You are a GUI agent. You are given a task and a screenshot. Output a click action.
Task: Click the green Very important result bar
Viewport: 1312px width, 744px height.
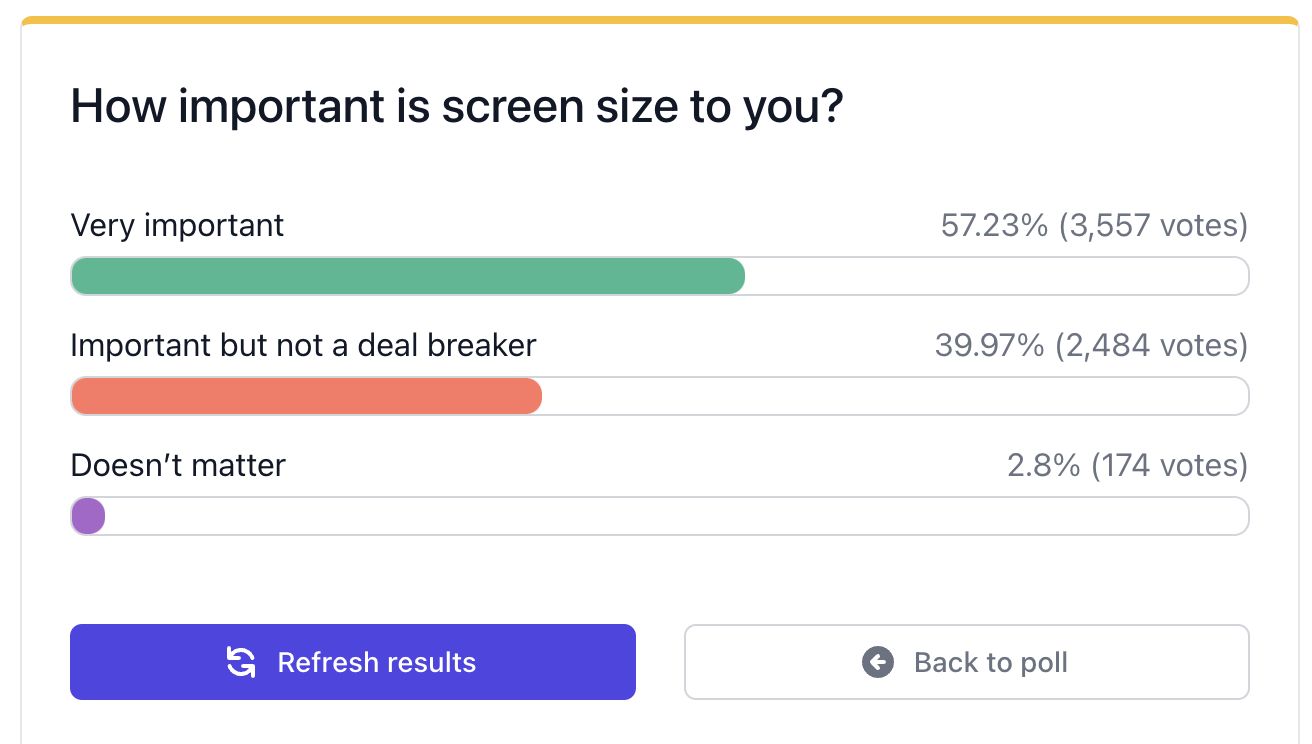click(x=407, y=276)
